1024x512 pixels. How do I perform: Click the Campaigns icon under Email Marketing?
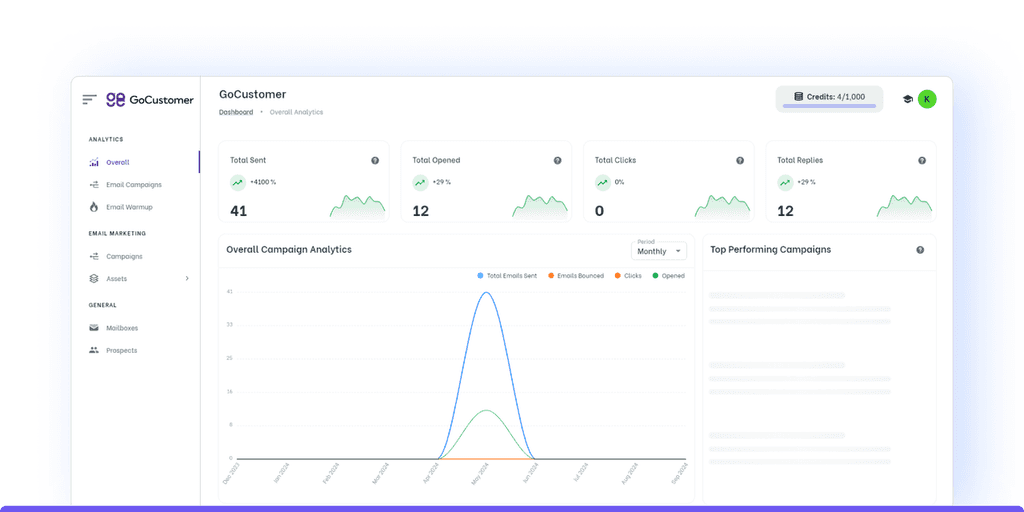93,256
